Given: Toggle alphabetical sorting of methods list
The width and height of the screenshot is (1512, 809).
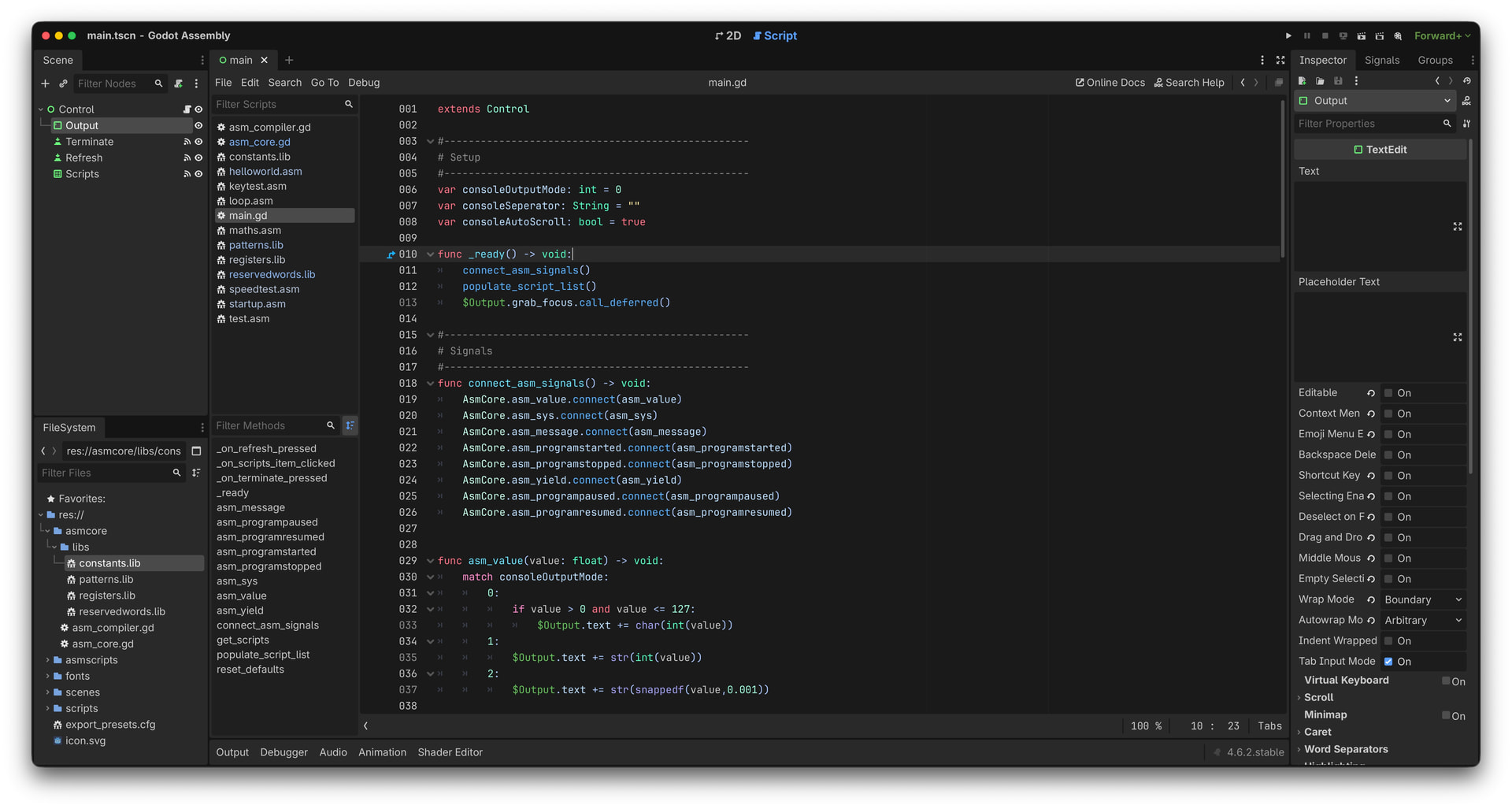Looking at the screenshot, I should coord(350,425).
